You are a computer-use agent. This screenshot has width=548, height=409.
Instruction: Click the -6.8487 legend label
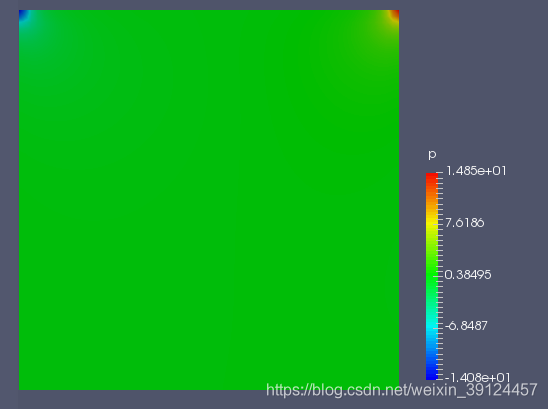466,326
